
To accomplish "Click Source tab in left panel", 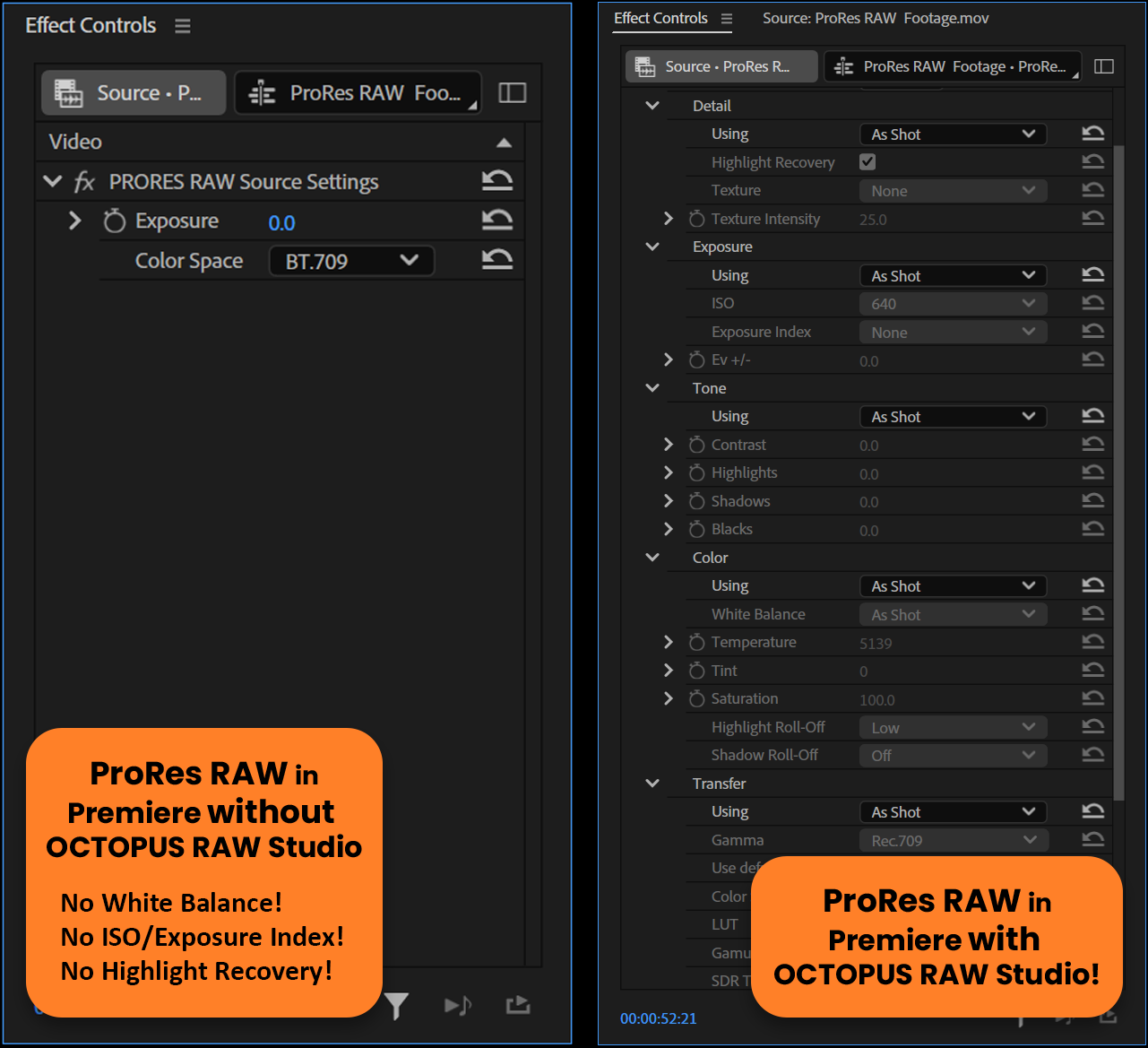I will click(x=134, y=93).
